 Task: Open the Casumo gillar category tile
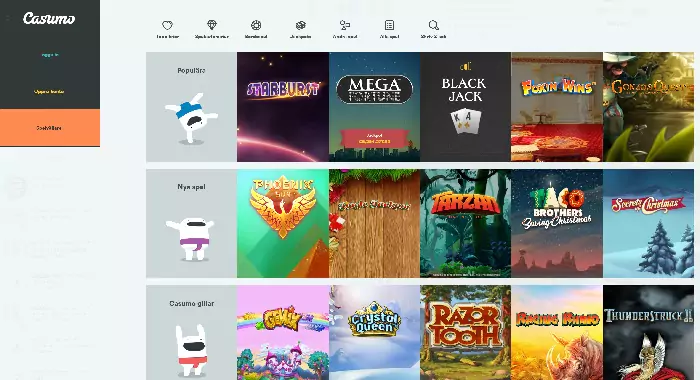click(191, 333)
